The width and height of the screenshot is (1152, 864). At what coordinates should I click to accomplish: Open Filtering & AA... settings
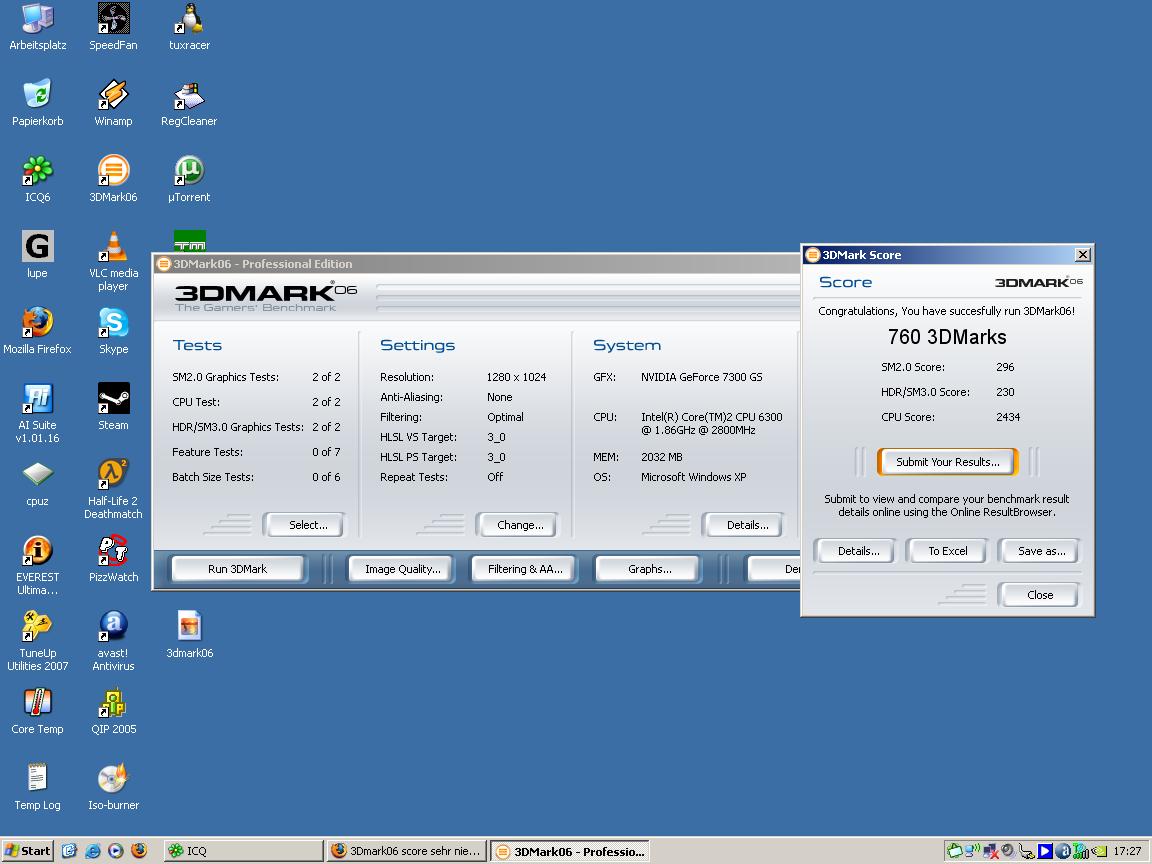pos(525,569)
